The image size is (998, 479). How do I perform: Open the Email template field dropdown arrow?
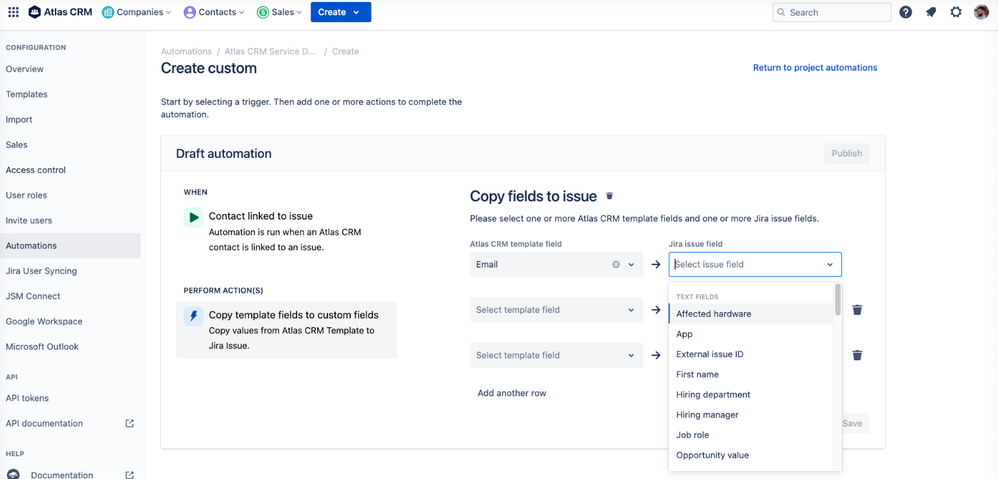(631, 265)
